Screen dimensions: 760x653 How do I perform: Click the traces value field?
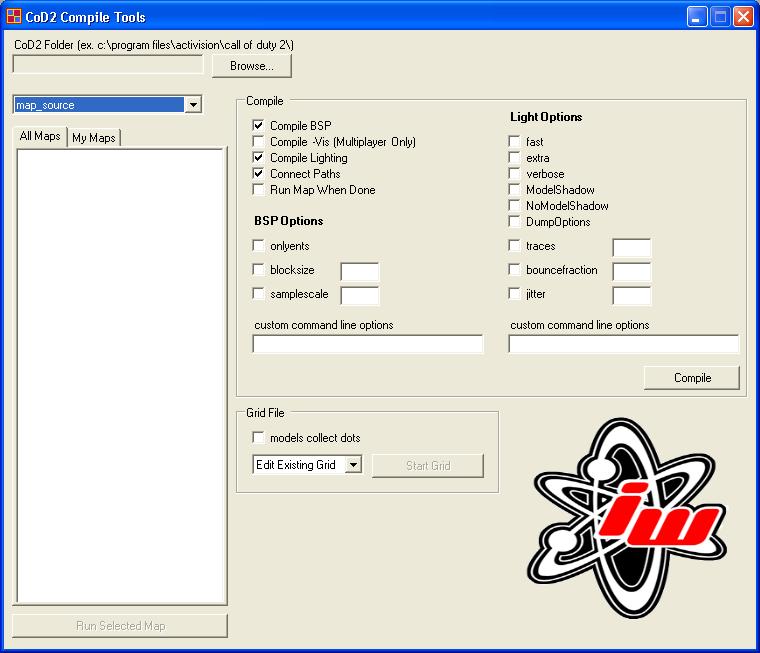(632, 247)
